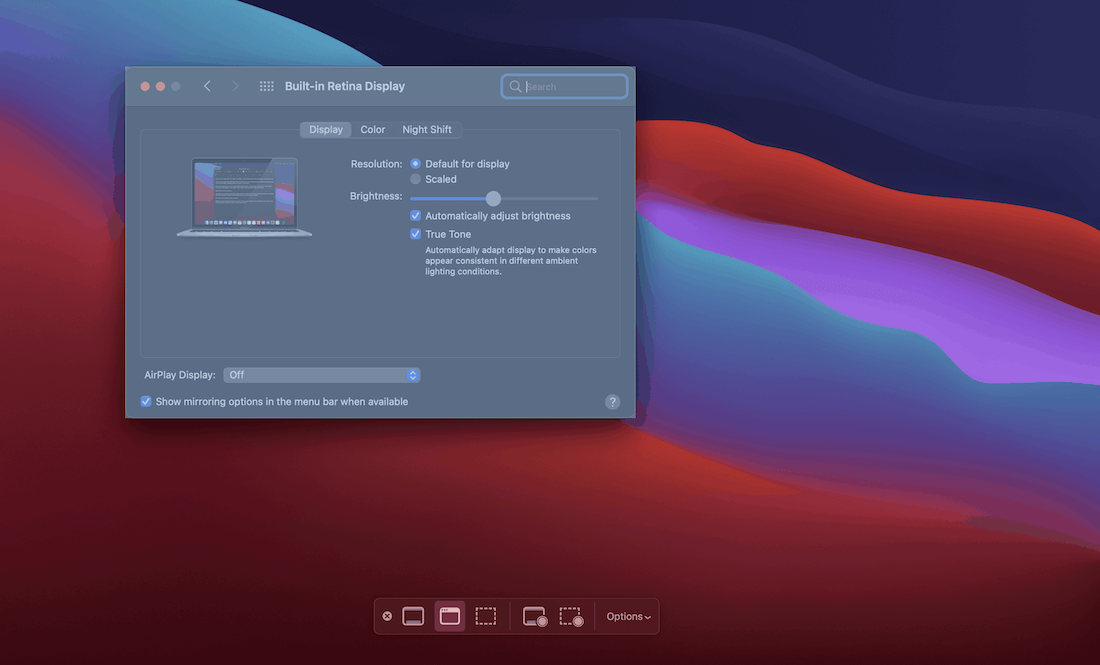Open the Night Shift tab

pos(427,130)
